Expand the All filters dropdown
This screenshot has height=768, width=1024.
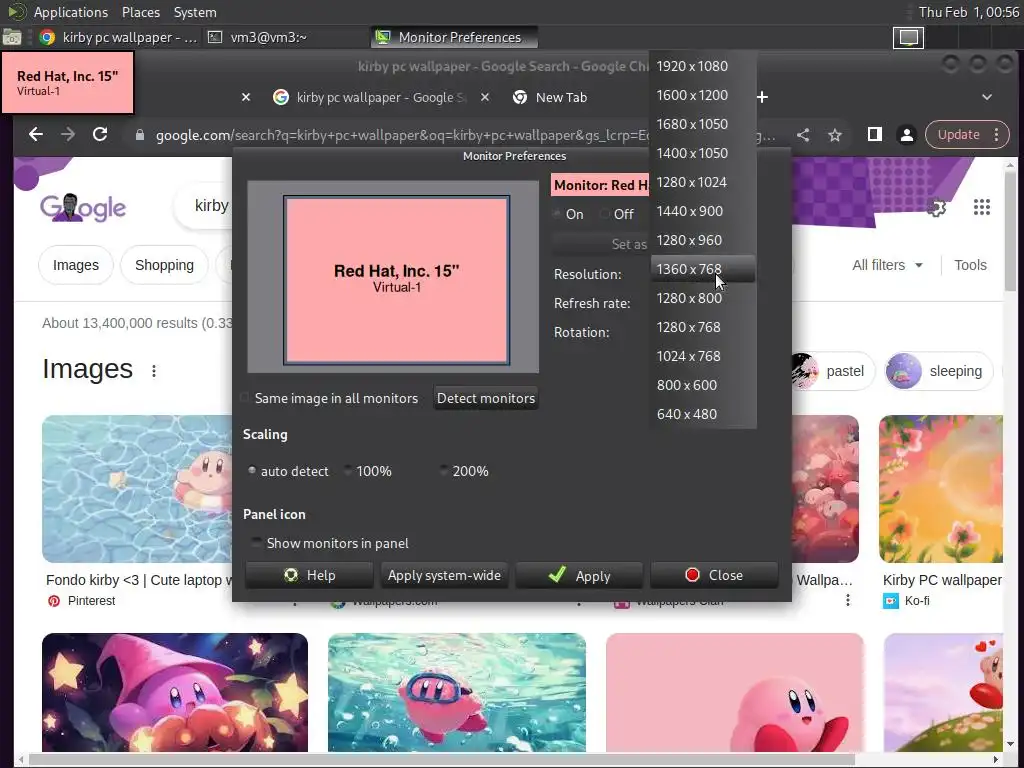pyautogui.click(x=887, y=265)
